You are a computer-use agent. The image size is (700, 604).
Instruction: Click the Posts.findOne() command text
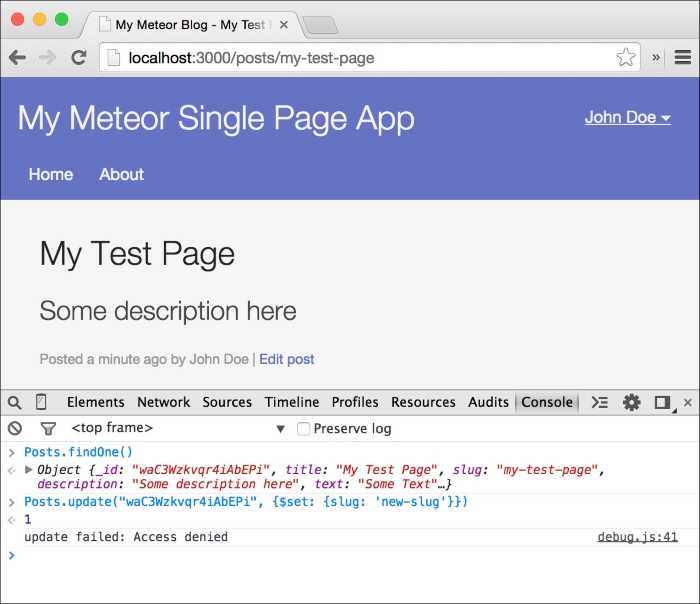79,452
